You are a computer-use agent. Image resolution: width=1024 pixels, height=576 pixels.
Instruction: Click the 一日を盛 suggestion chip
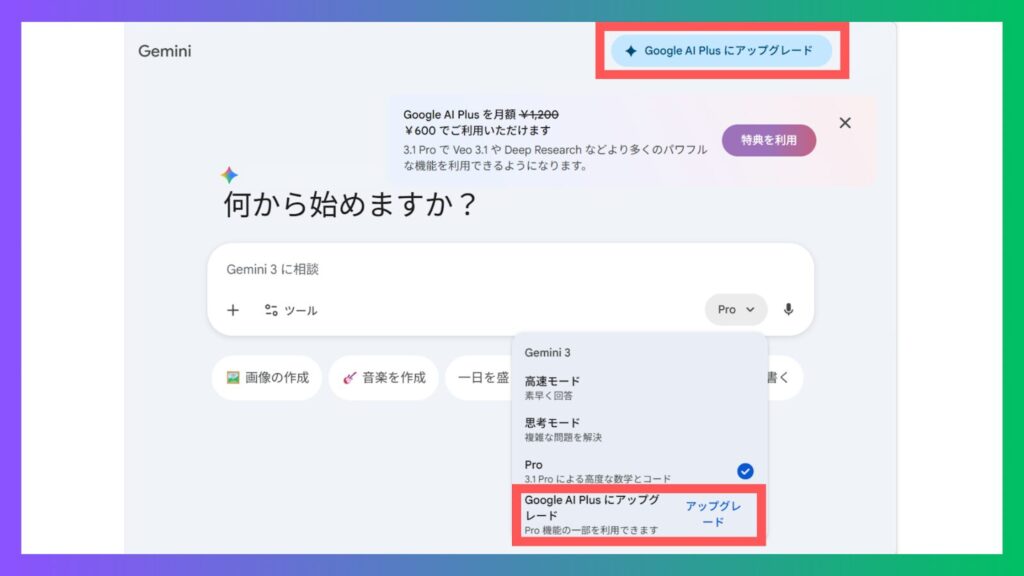[480, 378]
